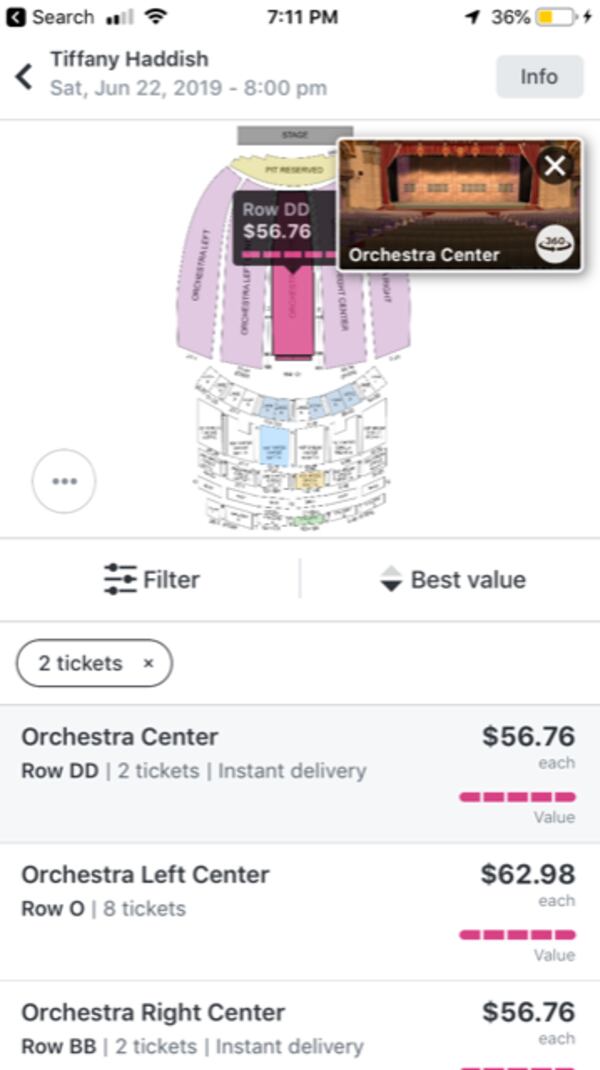Open the 360 degree view icon
Image resolution: width=600 pixels, height=1070 pixels.
(x=555, y=244)
